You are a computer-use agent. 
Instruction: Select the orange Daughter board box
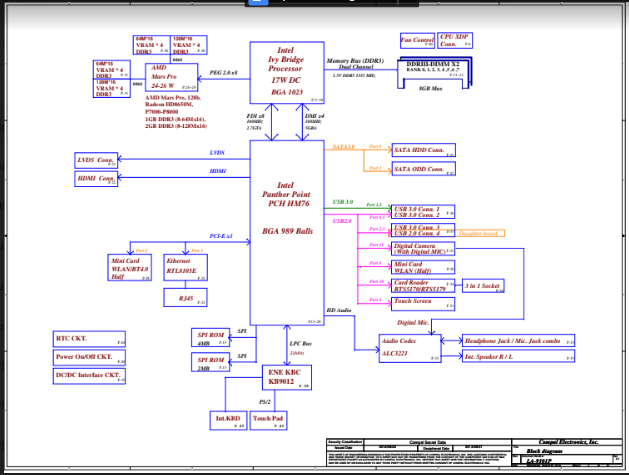click(x=480, y=233)
